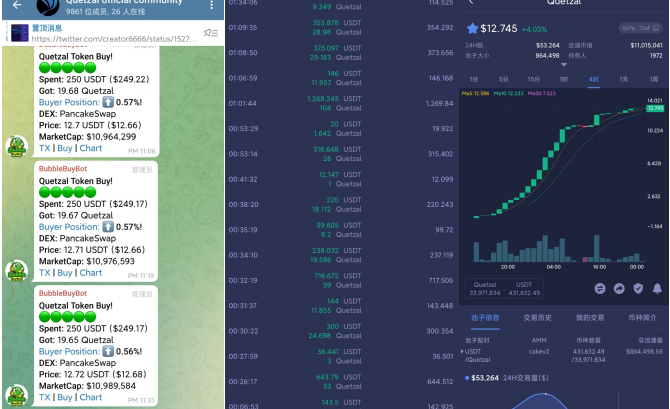Click the 01:09:35 trade row
This screenshot has width=670, height=409.
click(341, 27)
